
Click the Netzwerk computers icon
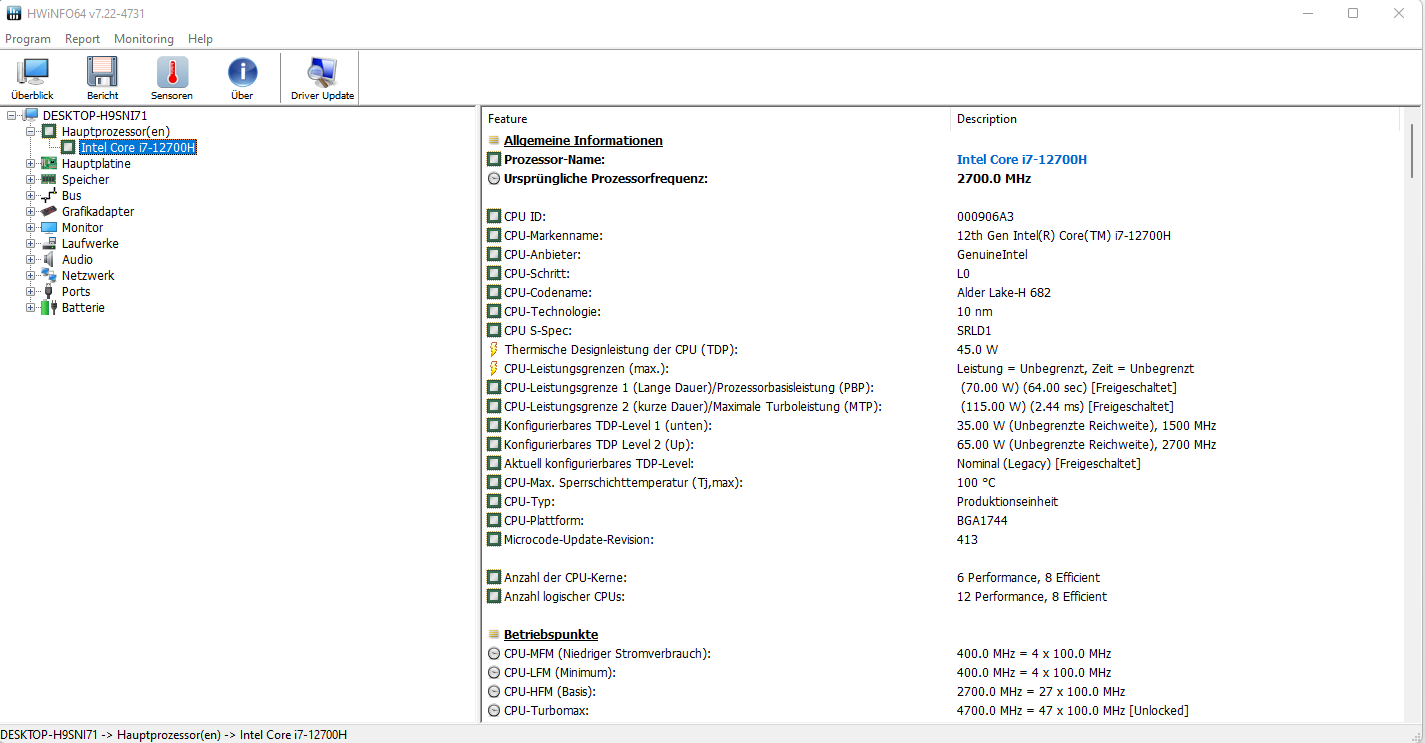click(x=49, y=276)
